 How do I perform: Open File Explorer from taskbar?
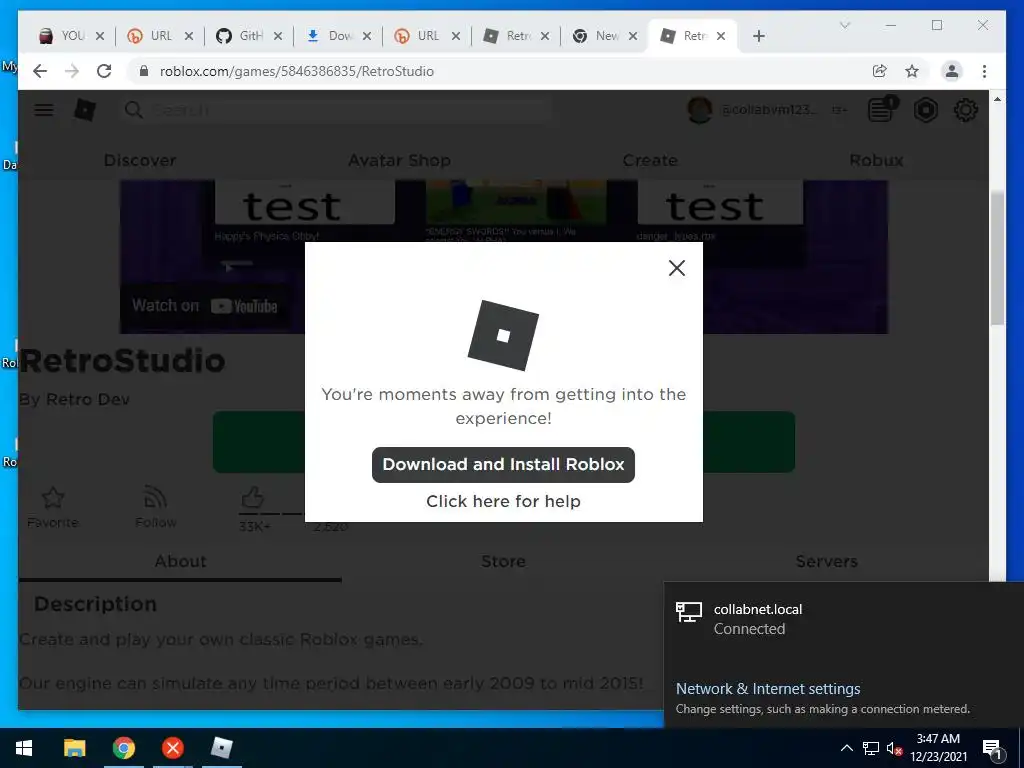click(74, 748)
